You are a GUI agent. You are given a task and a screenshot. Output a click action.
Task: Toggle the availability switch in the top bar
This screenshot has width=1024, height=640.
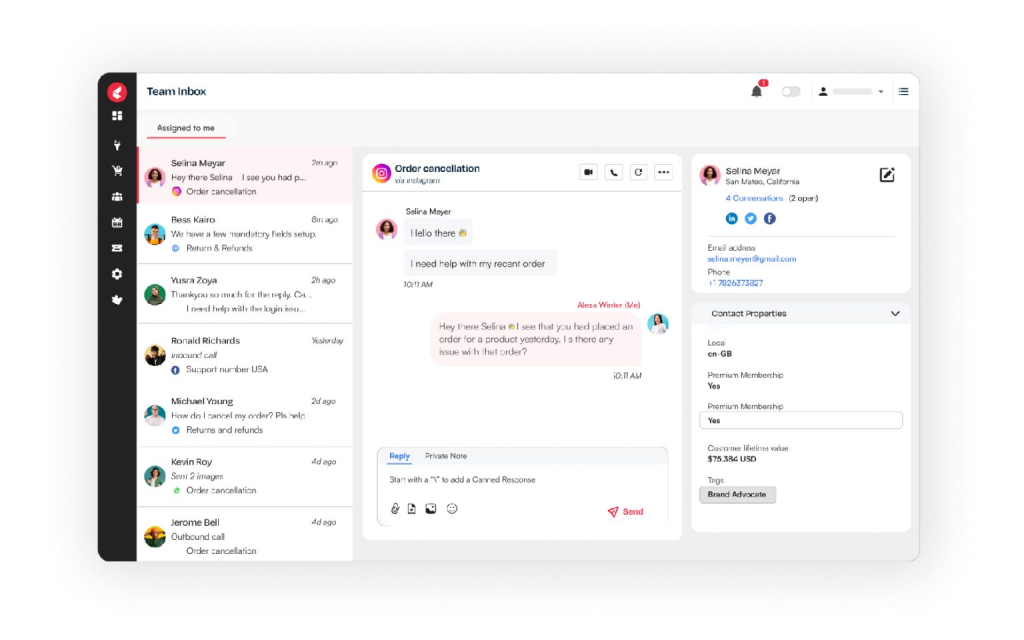tap(791, 92)
